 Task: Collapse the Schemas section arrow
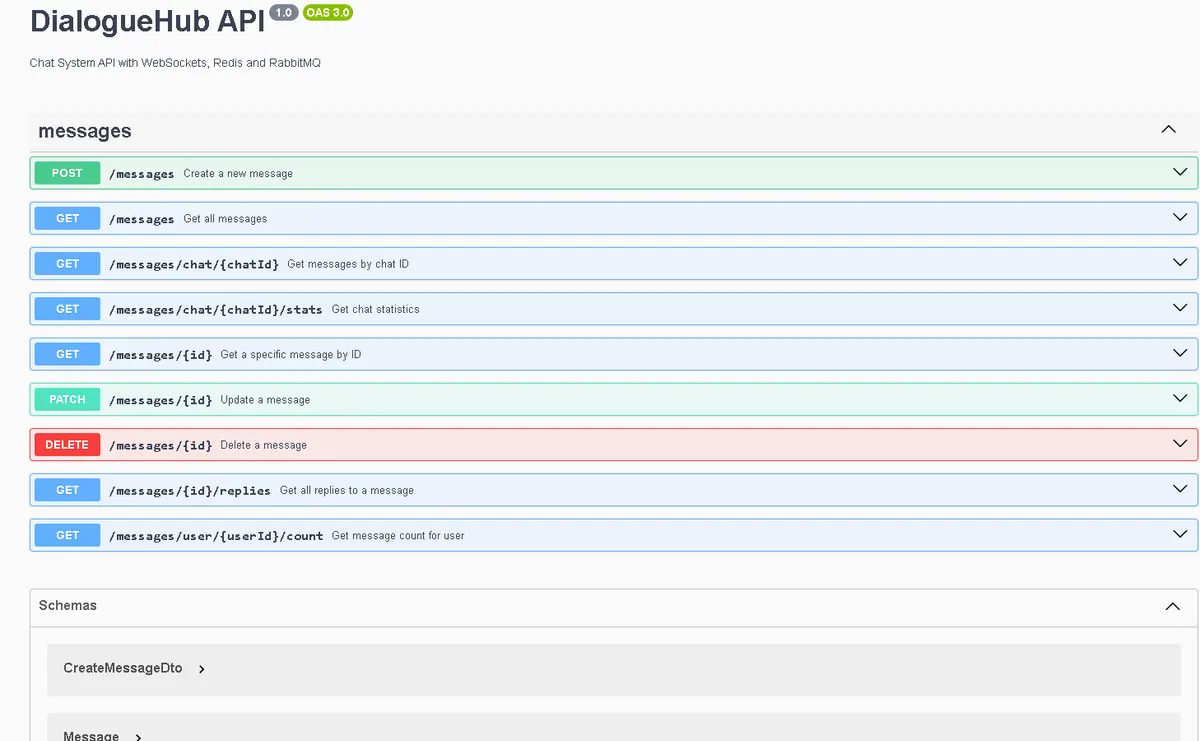coord(1172,606)
